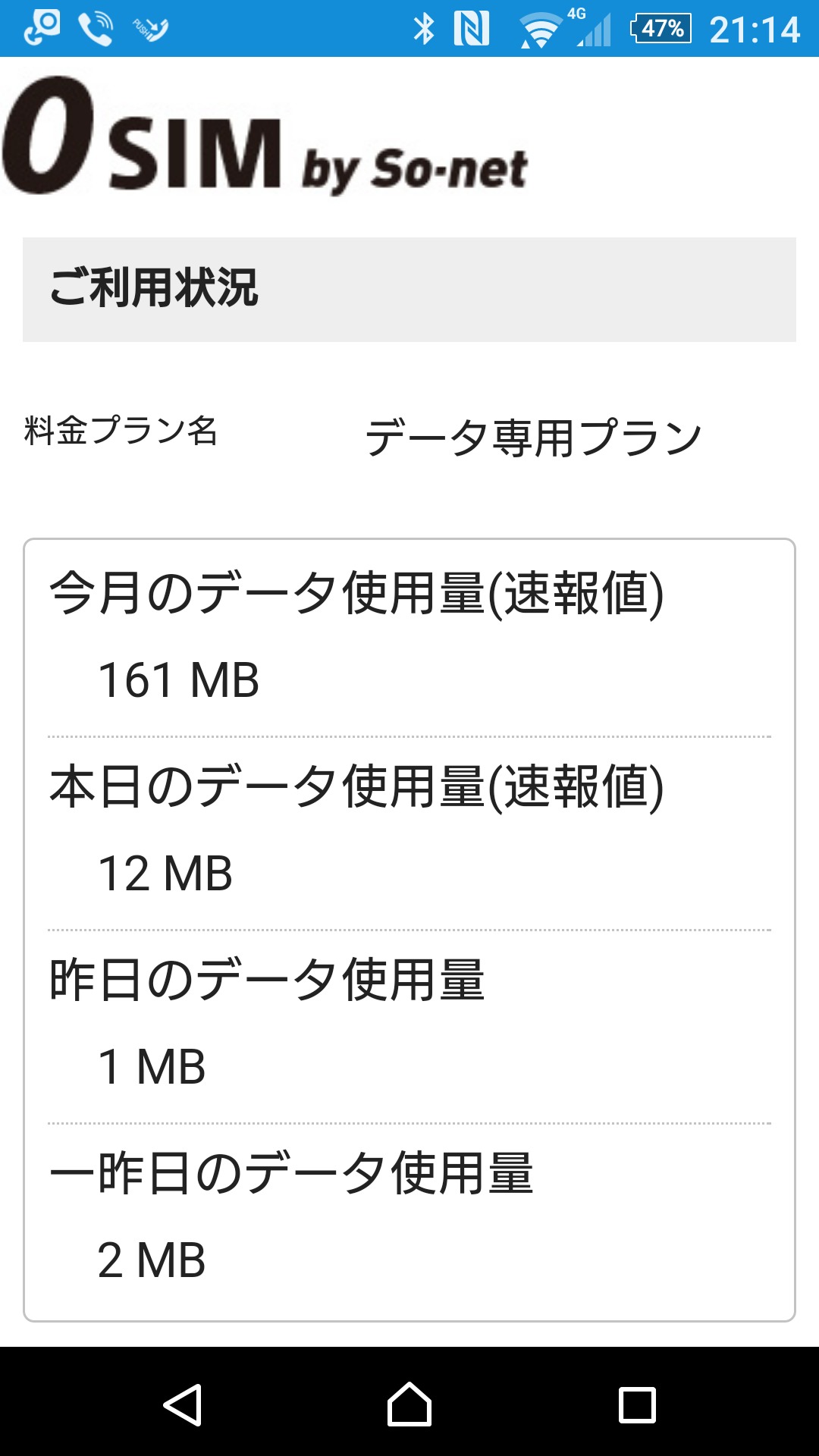819x1456 pixels.
Task: Tap the first notification icon in status bar
Action: tap(42, 29)
